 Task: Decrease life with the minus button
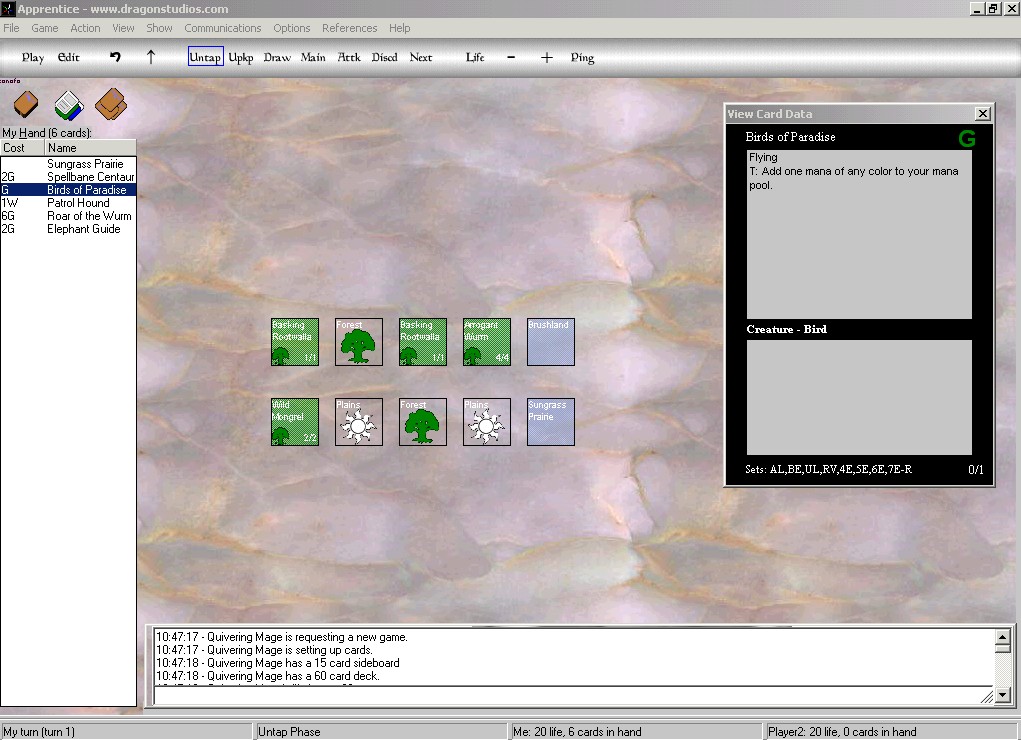[x=511, y=57]
